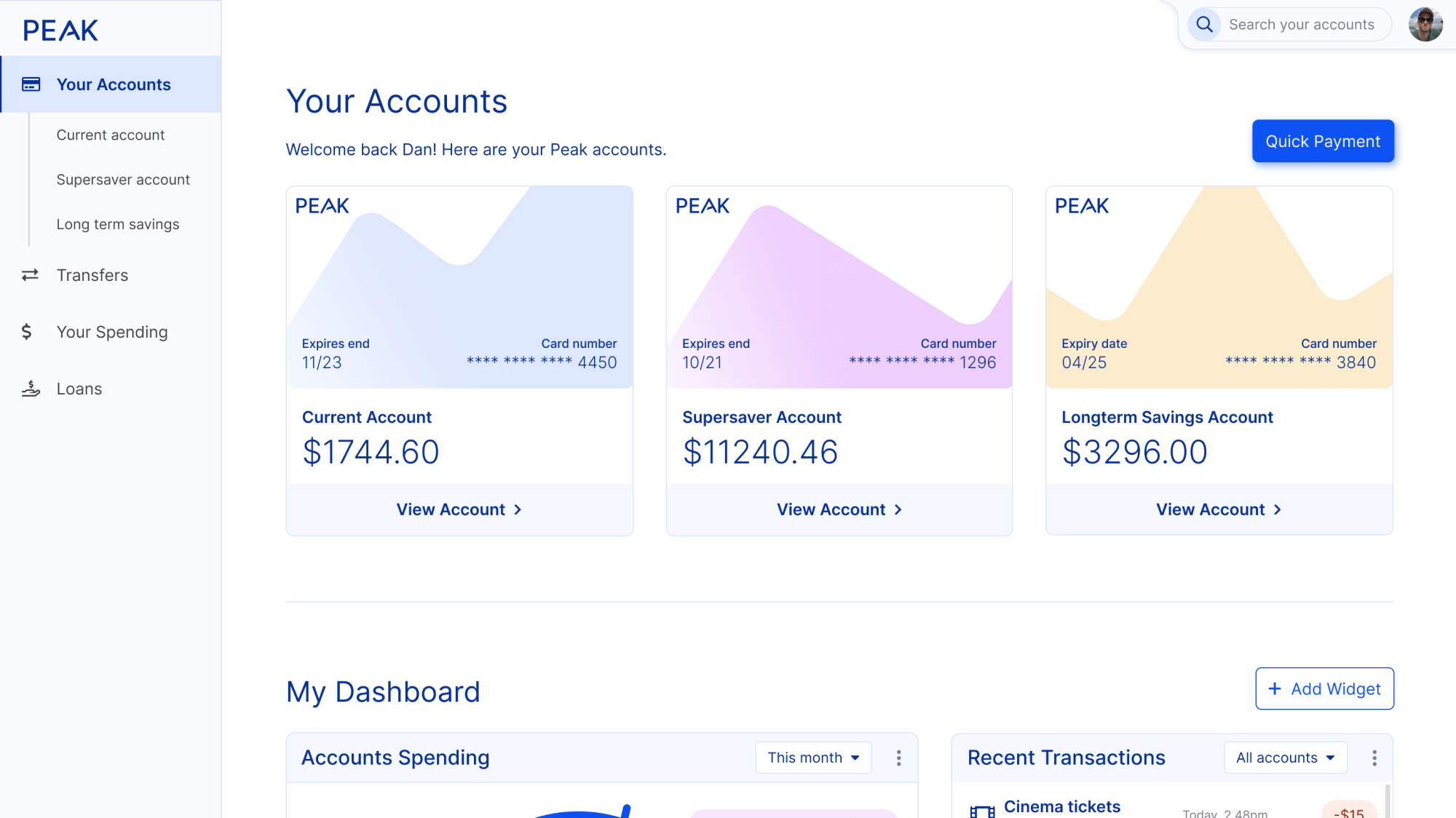Click the Search your accounts field
Image resolution: width=1456 pixels, height=818 pixels.
pyautogui.click(x=1301, y=25)
